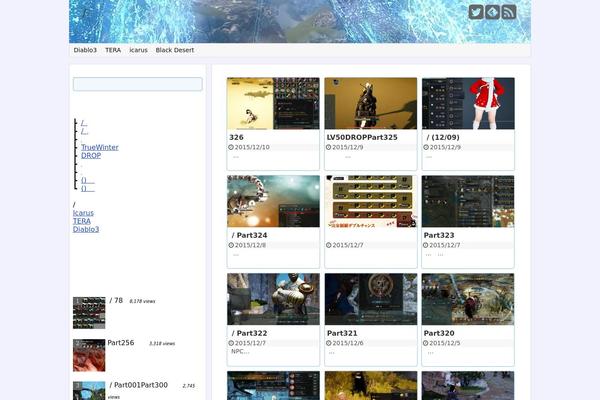Open the Part321 article title
The image size is (600, 400).
coord(342,333)
